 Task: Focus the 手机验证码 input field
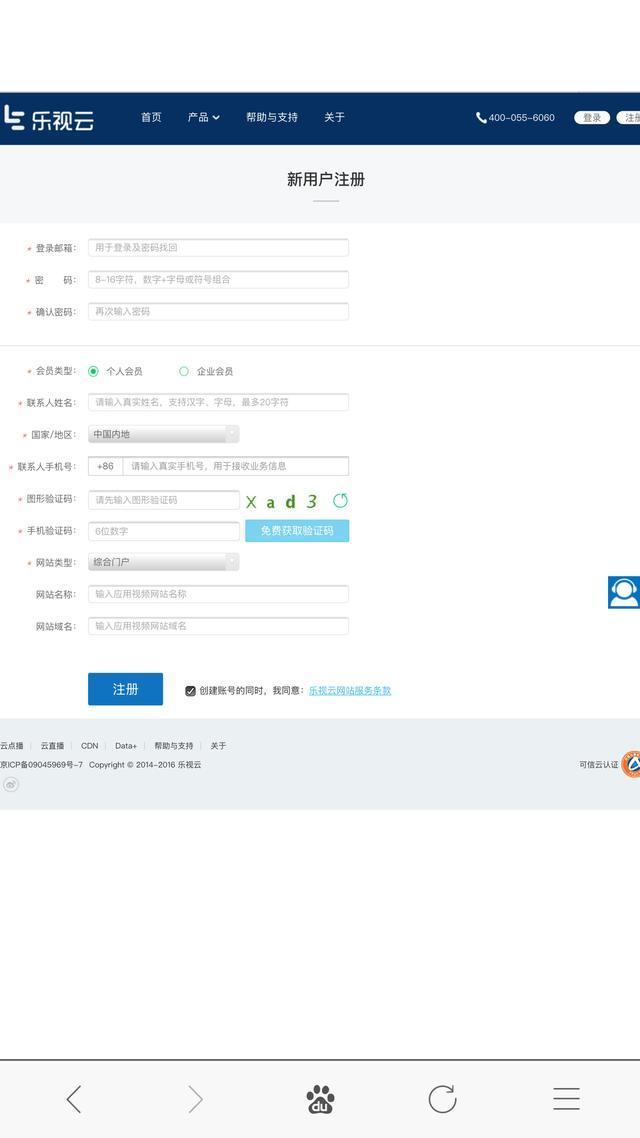coord(164,531)
